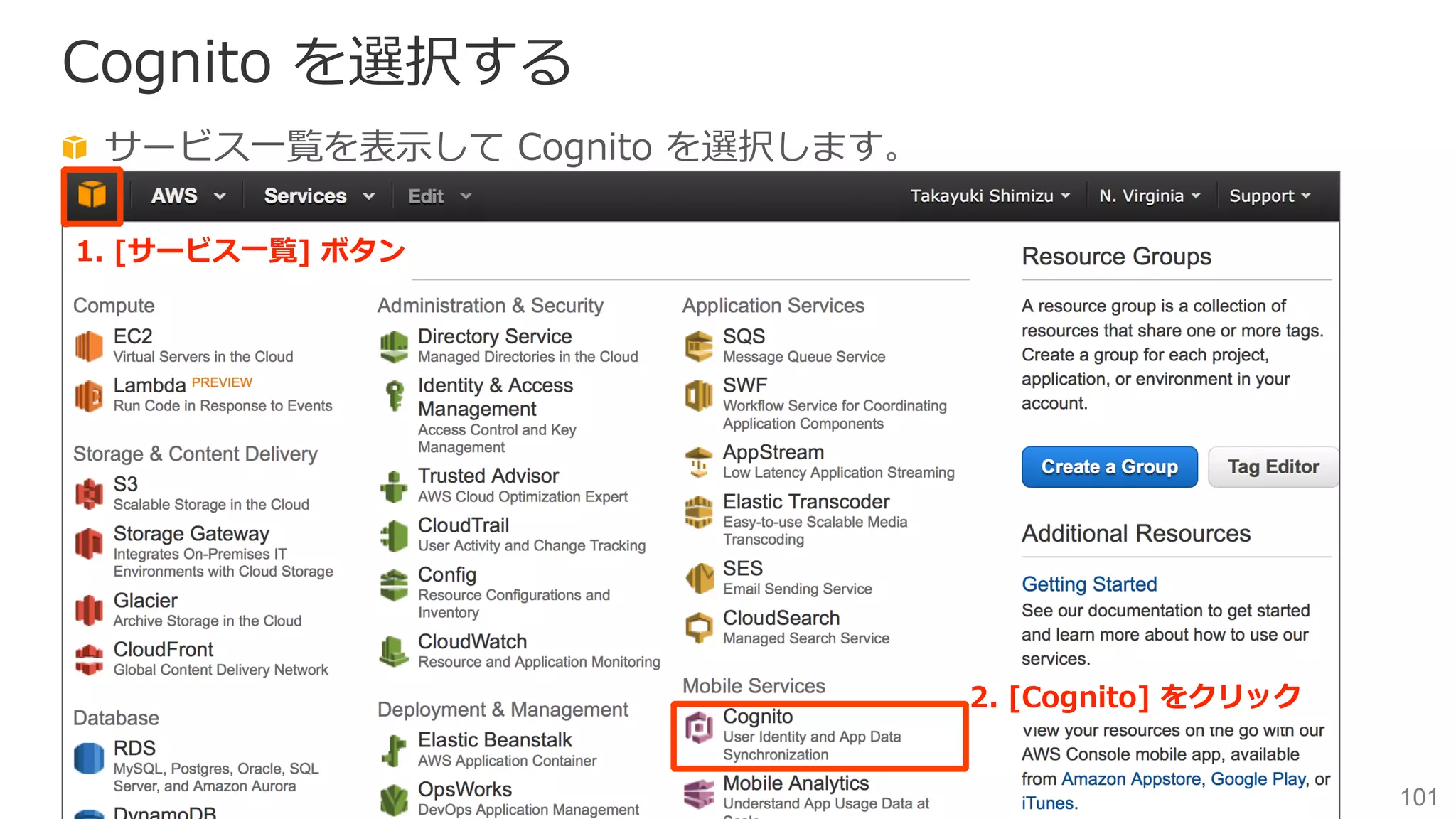Follow the Google Play link

click(1258, 778)
